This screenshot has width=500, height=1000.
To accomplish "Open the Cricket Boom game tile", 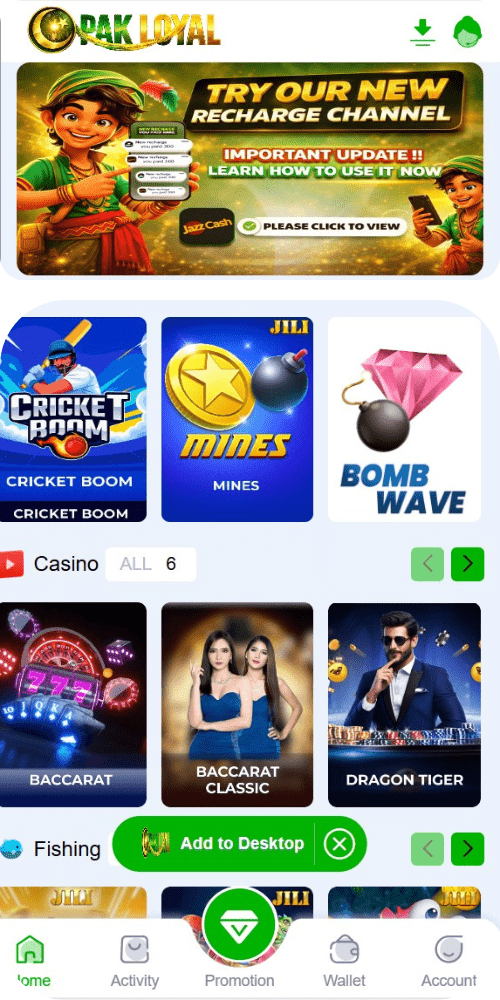I will (x=73, y=419).
